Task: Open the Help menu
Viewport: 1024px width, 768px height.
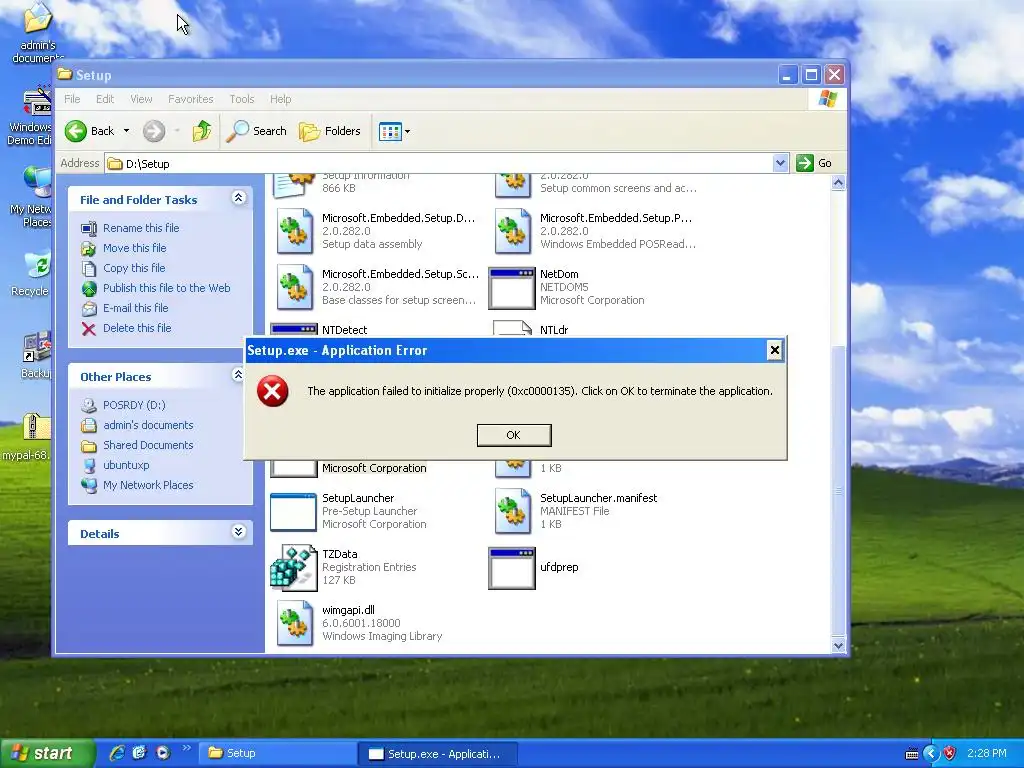Action: (x=280, y=99)
